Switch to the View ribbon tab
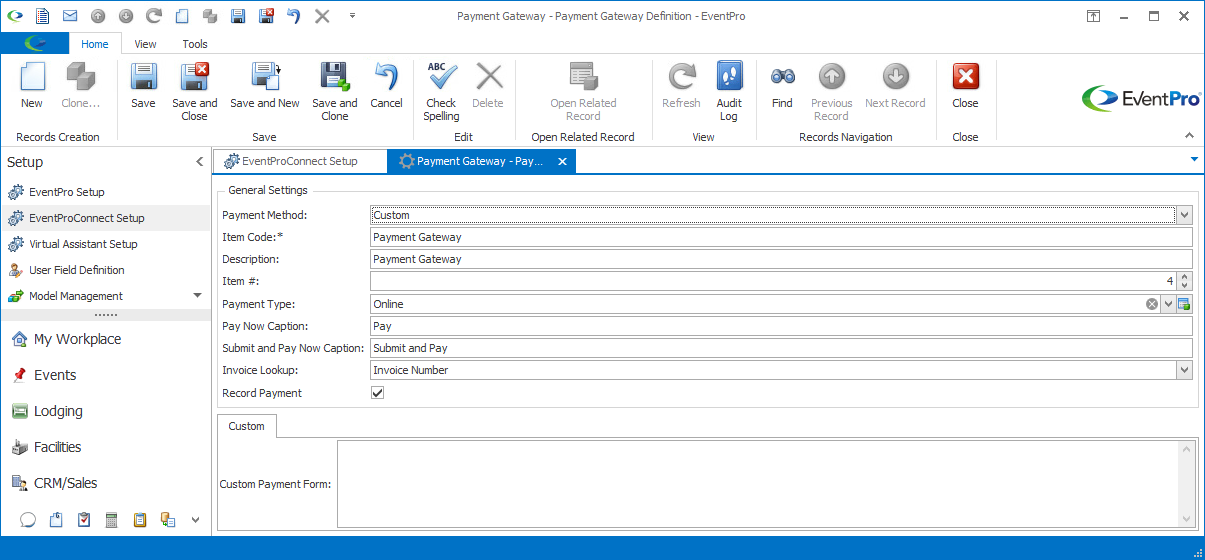 tap(145, 44)
